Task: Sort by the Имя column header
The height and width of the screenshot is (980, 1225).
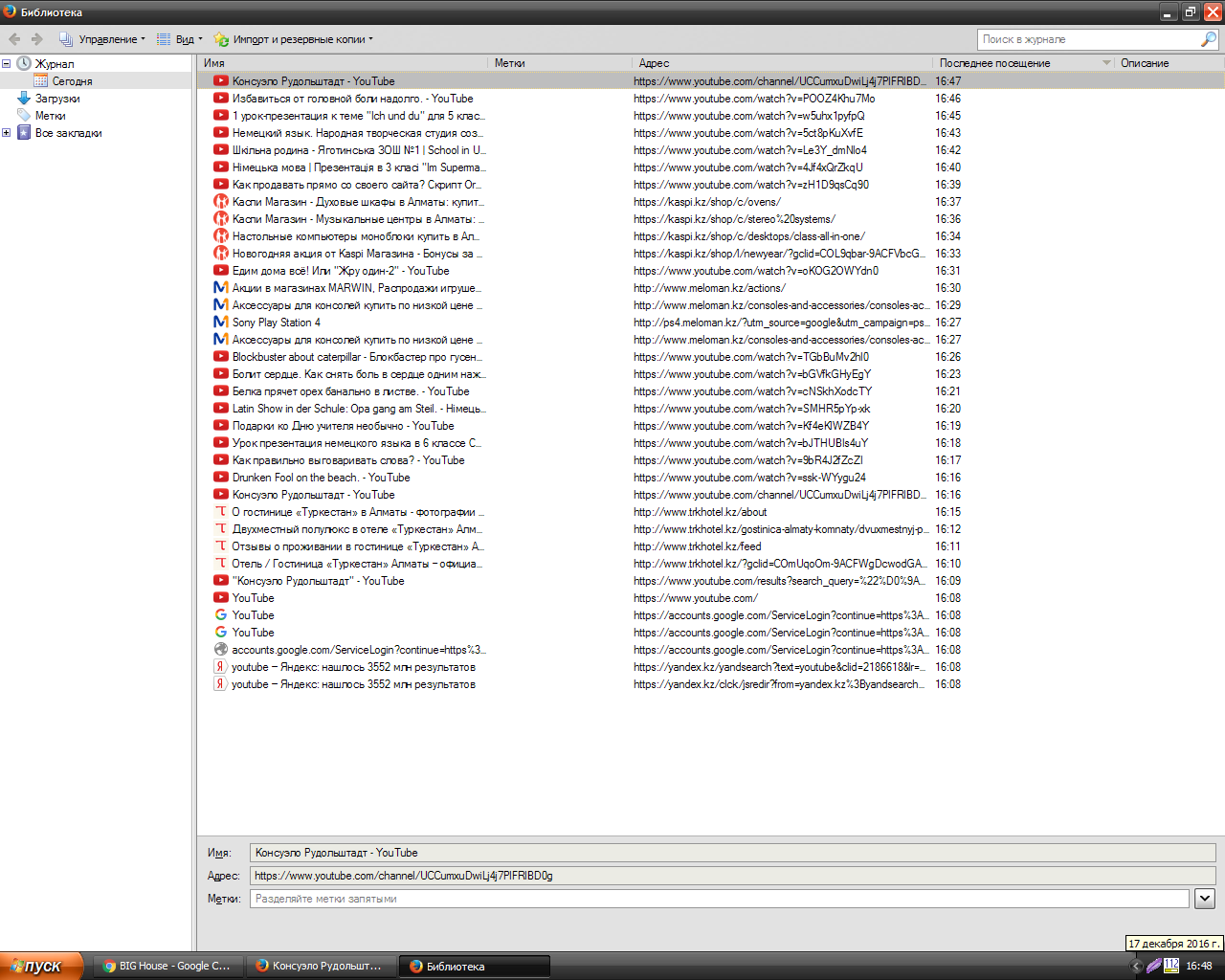Action: click(x=343, y=63)
